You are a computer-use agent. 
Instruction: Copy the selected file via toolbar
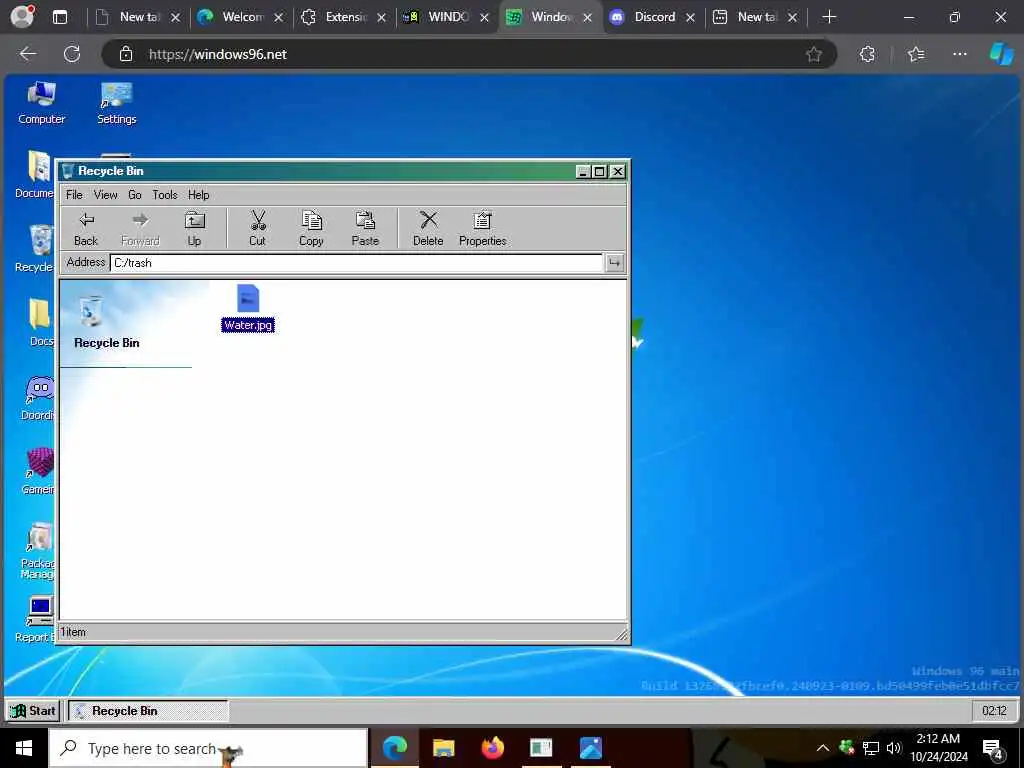tap(311, 229)
